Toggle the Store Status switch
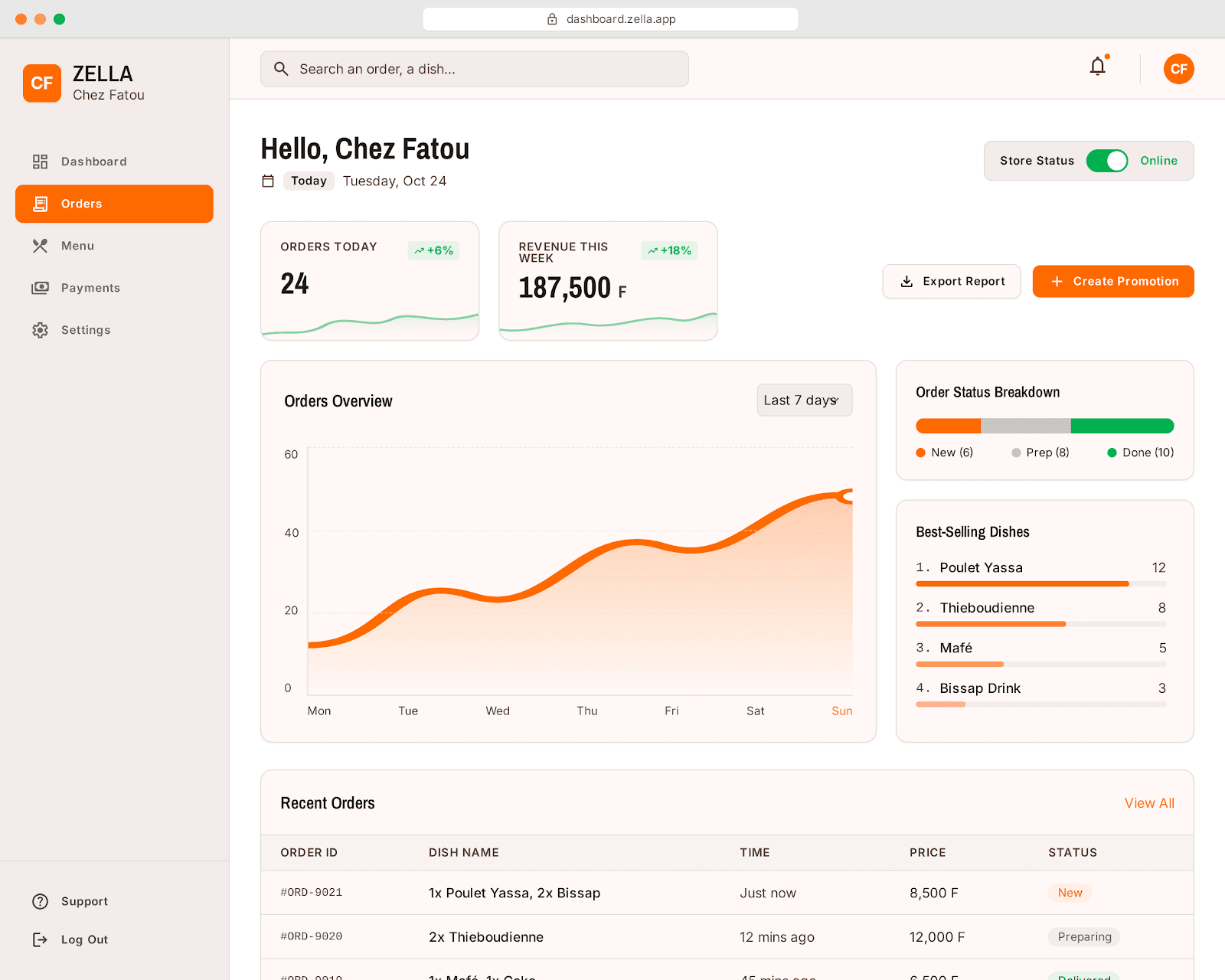 click(x=1107, y=161)
